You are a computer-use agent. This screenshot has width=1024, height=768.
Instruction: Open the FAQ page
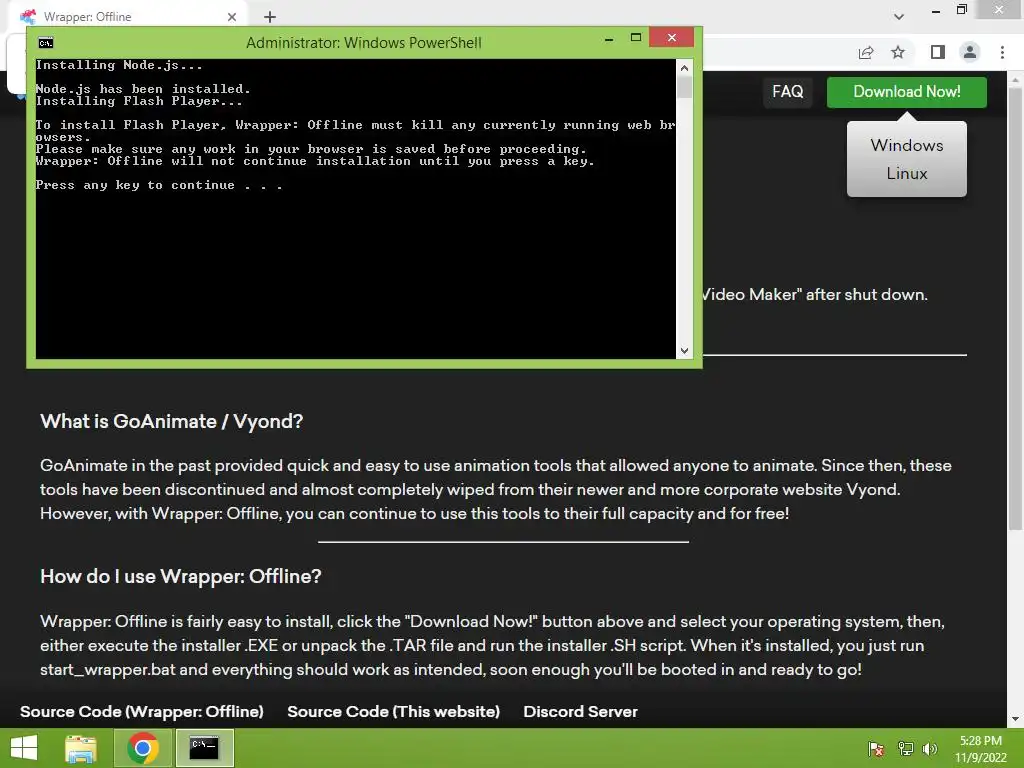788,91
